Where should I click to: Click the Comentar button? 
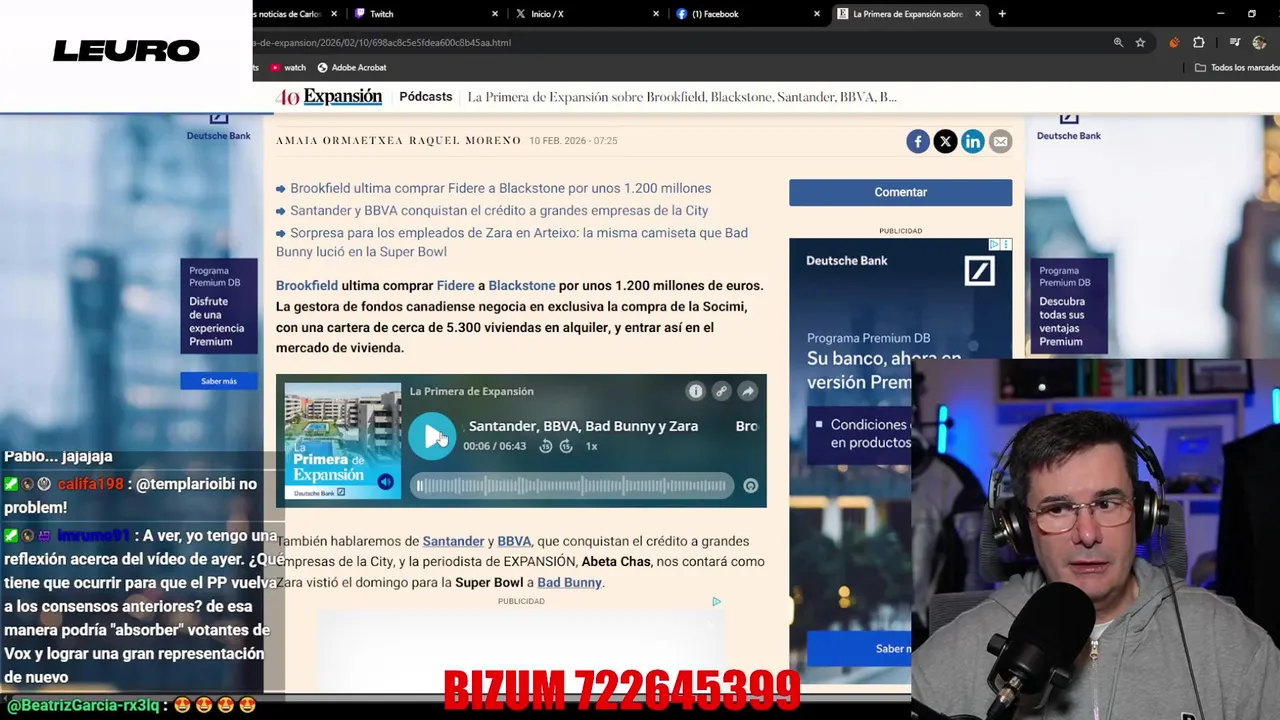coord(900,192)
